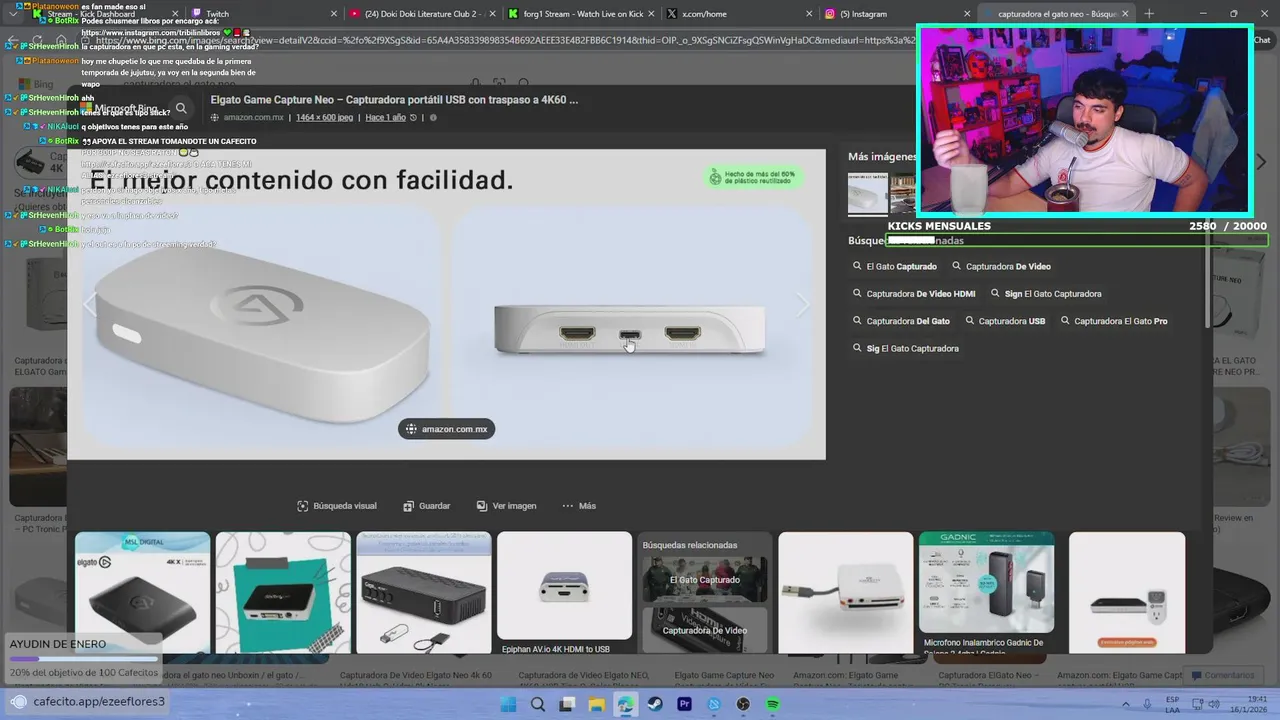Expand the Más options menu

pos(579,506)
